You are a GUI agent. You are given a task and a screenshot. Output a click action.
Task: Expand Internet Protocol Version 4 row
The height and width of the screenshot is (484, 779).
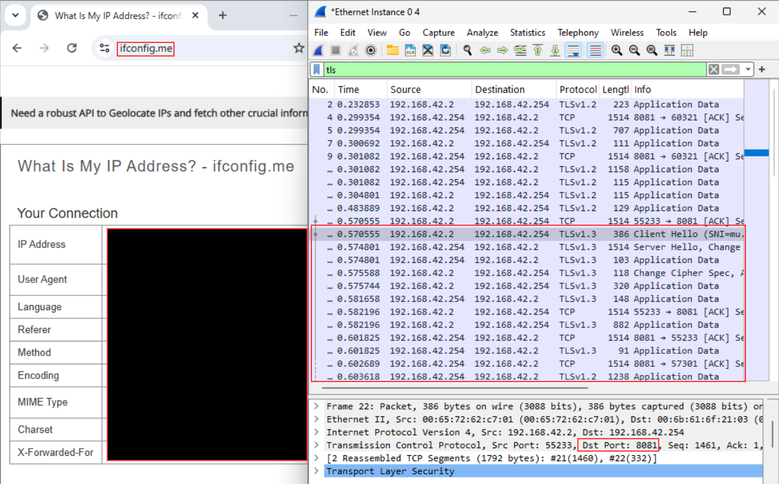point(316,432)
